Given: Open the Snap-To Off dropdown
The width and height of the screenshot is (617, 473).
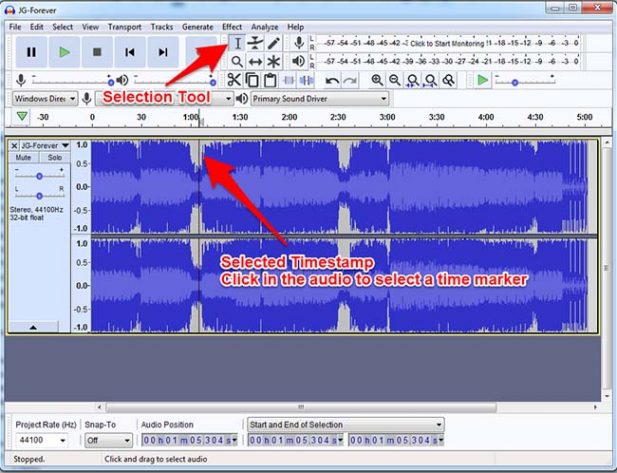Looking at the screenshot, I should tap(108, 440).
